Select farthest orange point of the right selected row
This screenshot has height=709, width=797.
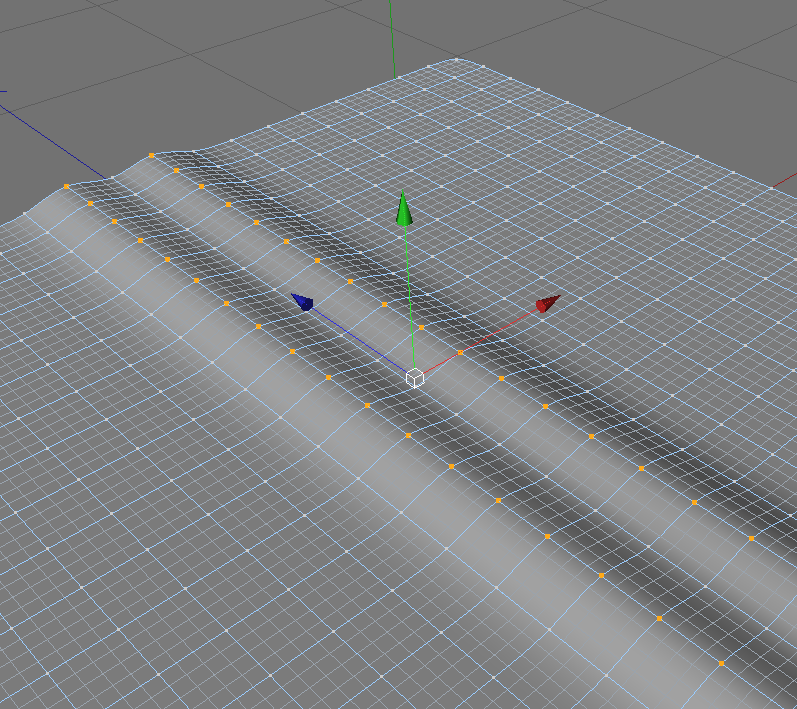[x=151, y=156]
